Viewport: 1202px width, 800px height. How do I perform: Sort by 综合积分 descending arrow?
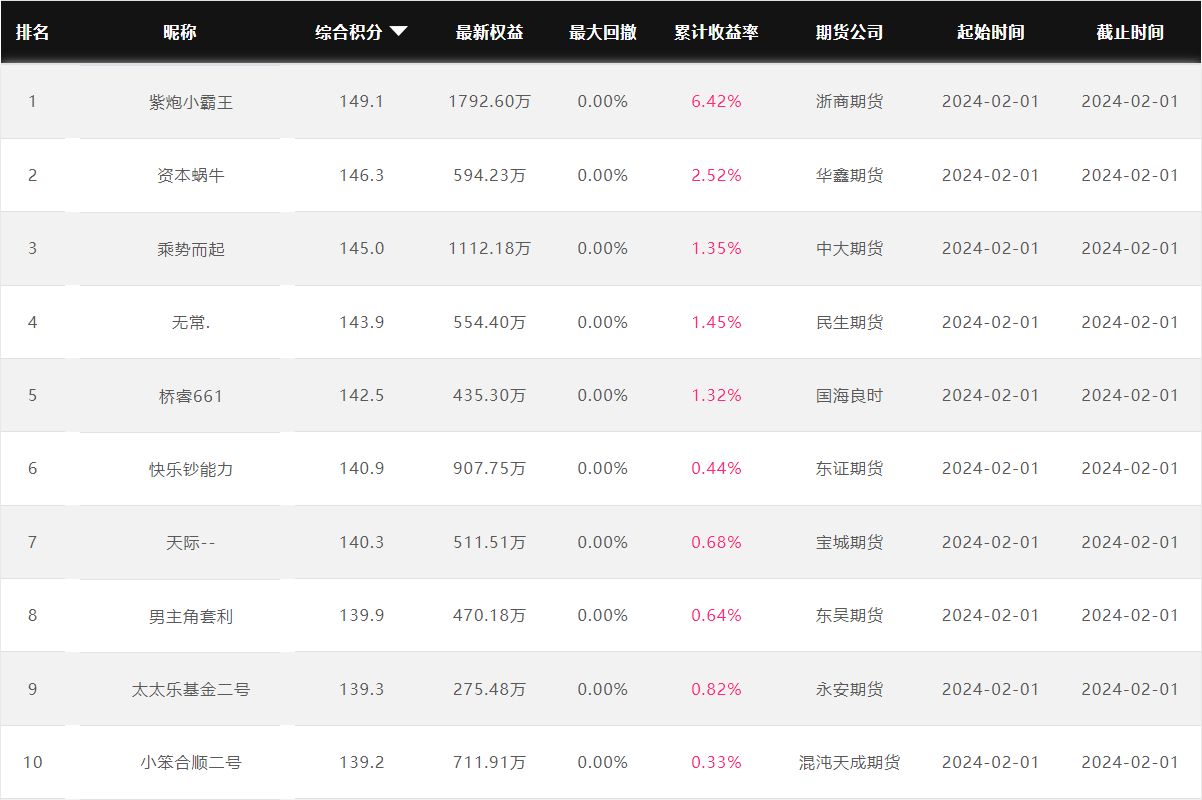coord(399,32)
